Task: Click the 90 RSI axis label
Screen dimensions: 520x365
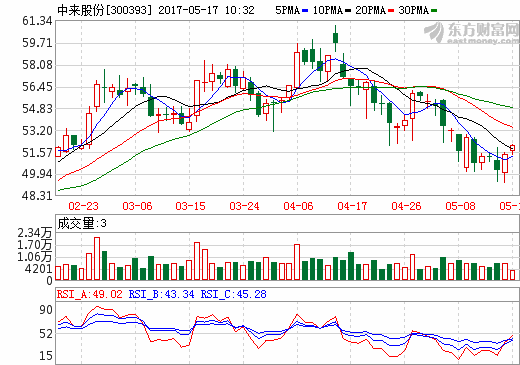Action: pos(46,310)
